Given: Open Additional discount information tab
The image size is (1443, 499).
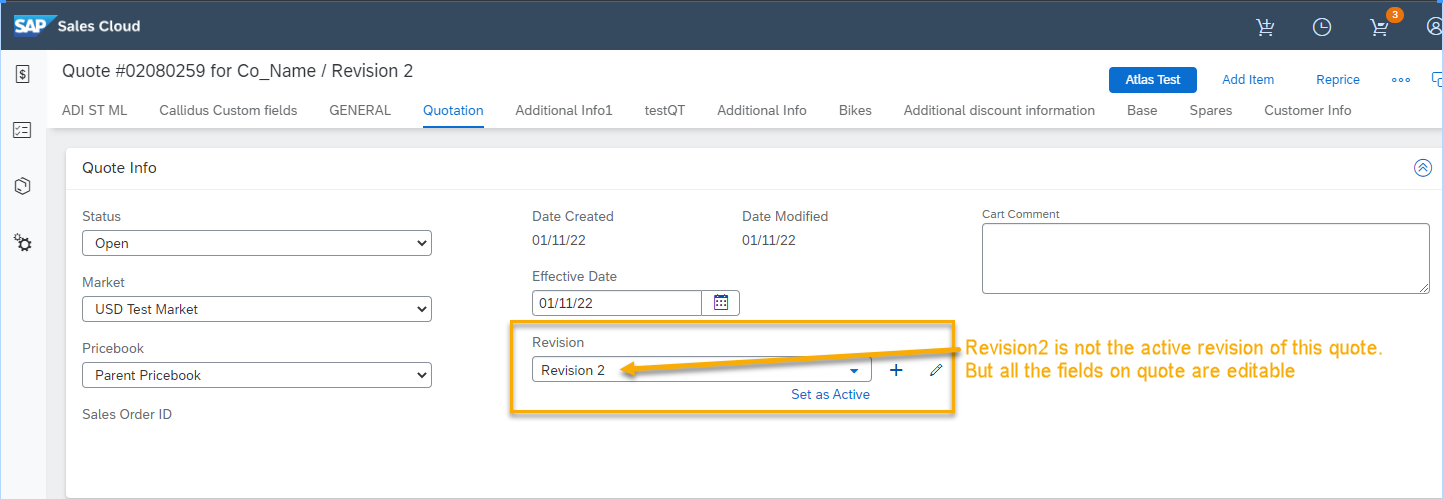Looking at the screenshot, I should pyautogui.click(x=999, y=110).
